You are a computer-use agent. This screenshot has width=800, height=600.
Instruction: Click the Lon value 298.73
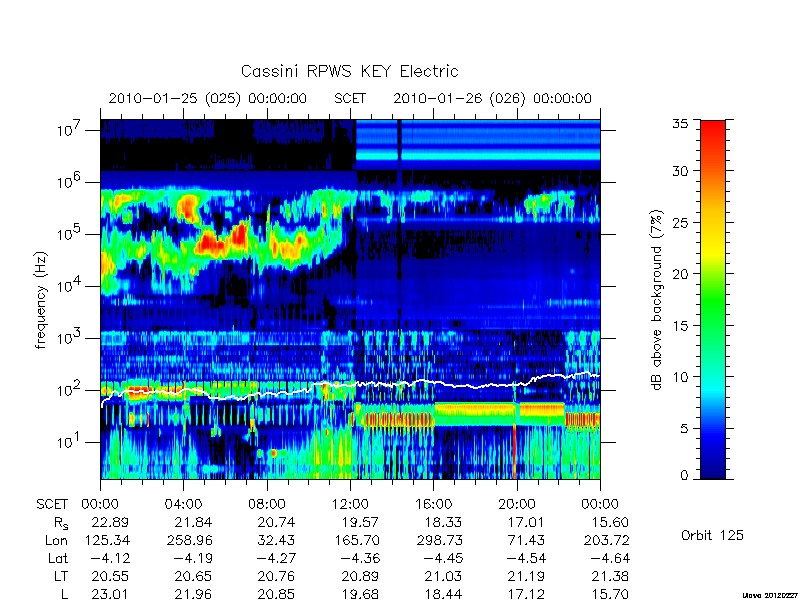pyautogui.click(x=439, y=540)
